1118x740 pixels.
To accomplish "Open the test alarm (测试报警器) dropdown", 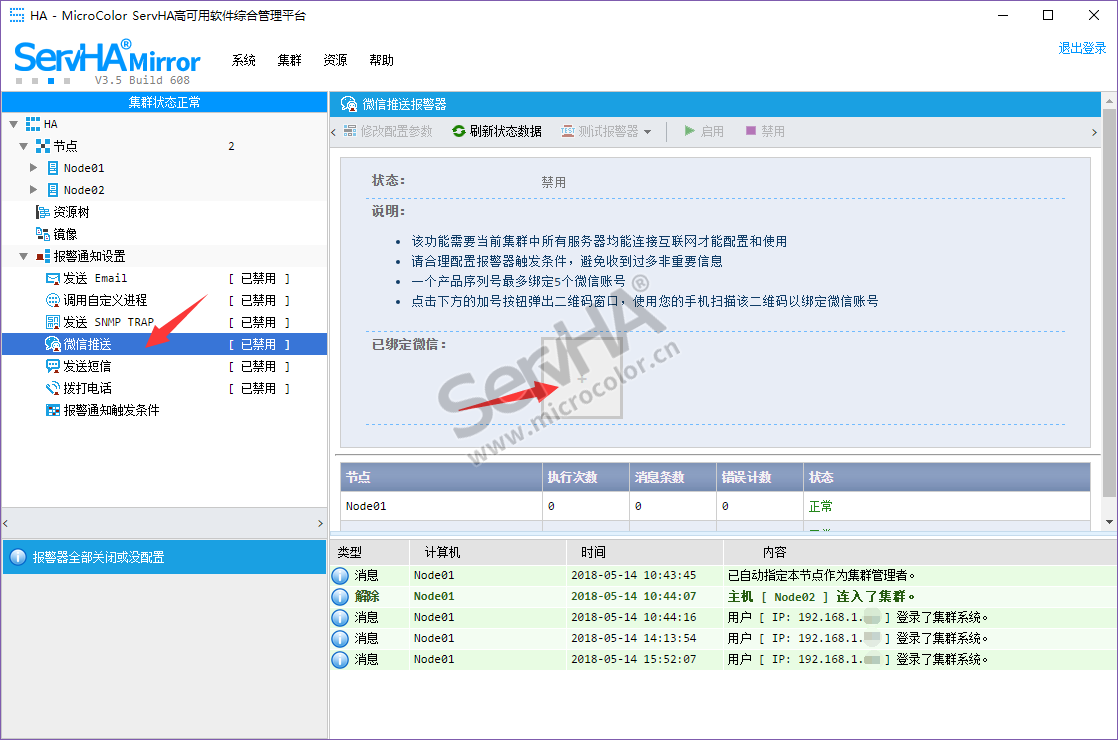I will [647, 132].
